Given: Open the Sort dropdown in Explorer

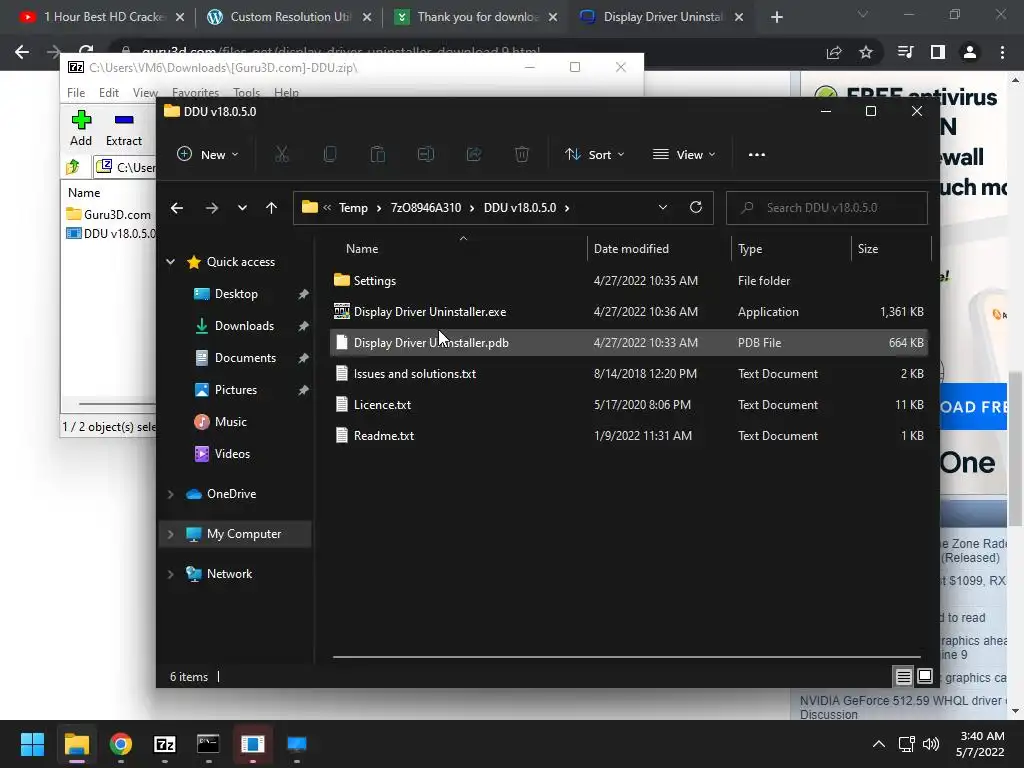Looking at the screenshot, I should click(594, 155).
